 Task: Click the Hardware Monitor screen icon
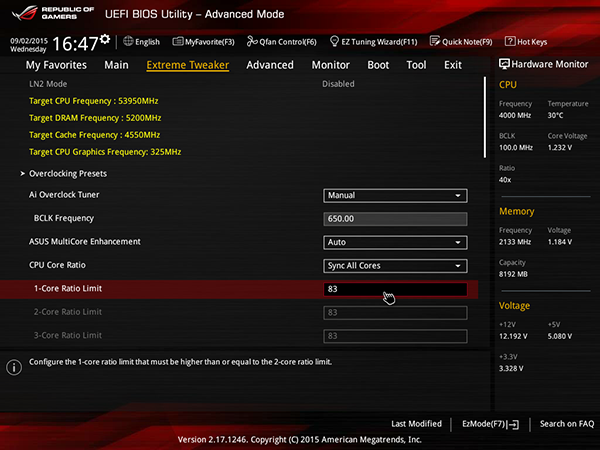coord(504,64)
